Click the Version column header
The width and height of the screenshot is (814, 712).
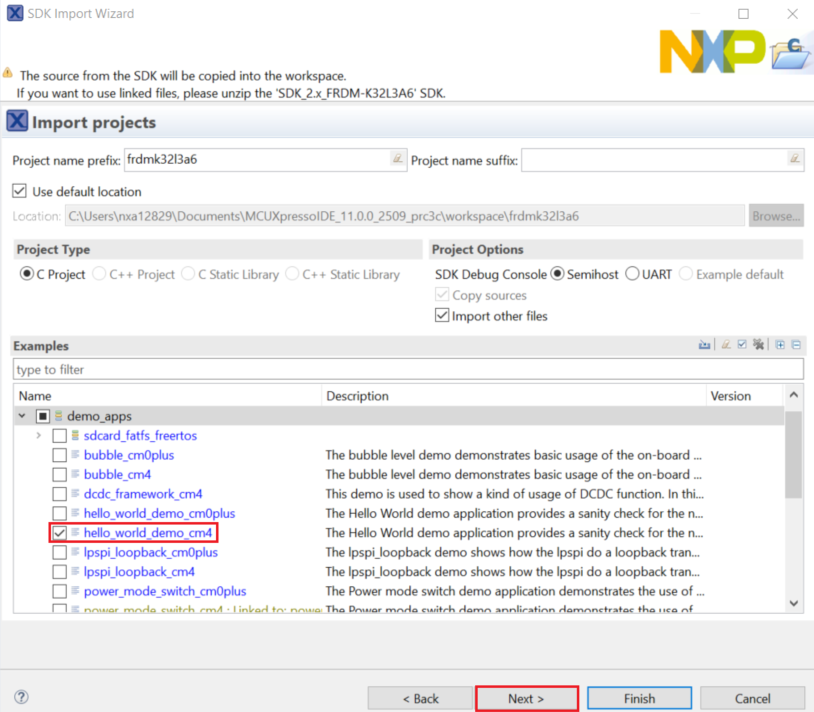(x=744, y=395)
